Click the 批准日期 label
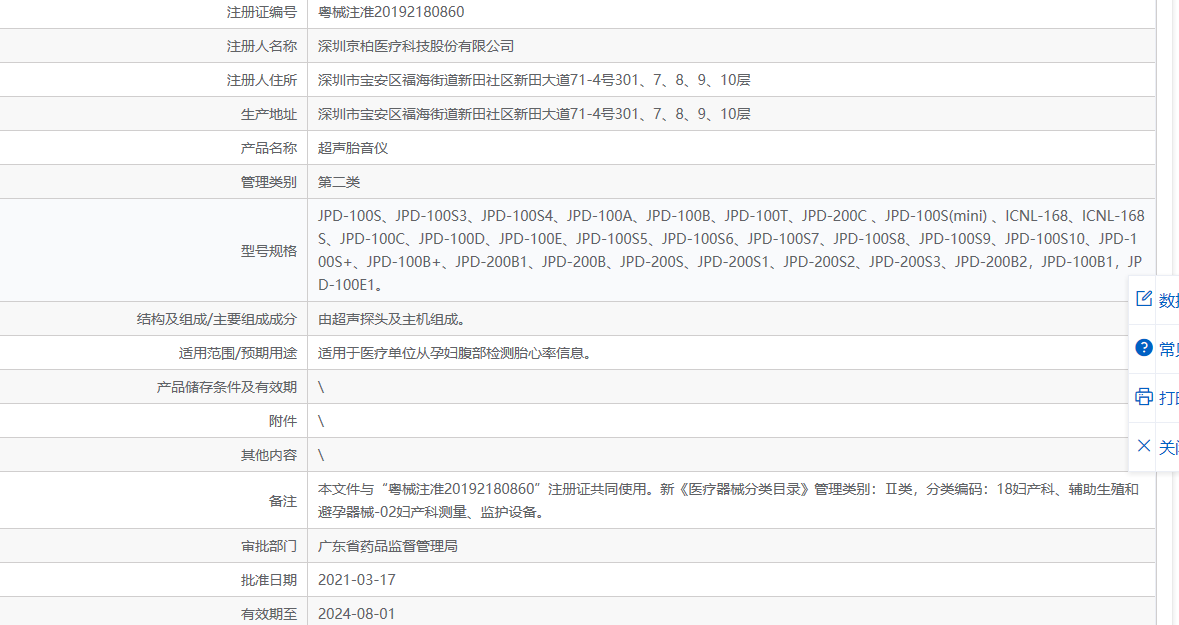Screen dimensions: 1179x625 (x=268, y=580)
